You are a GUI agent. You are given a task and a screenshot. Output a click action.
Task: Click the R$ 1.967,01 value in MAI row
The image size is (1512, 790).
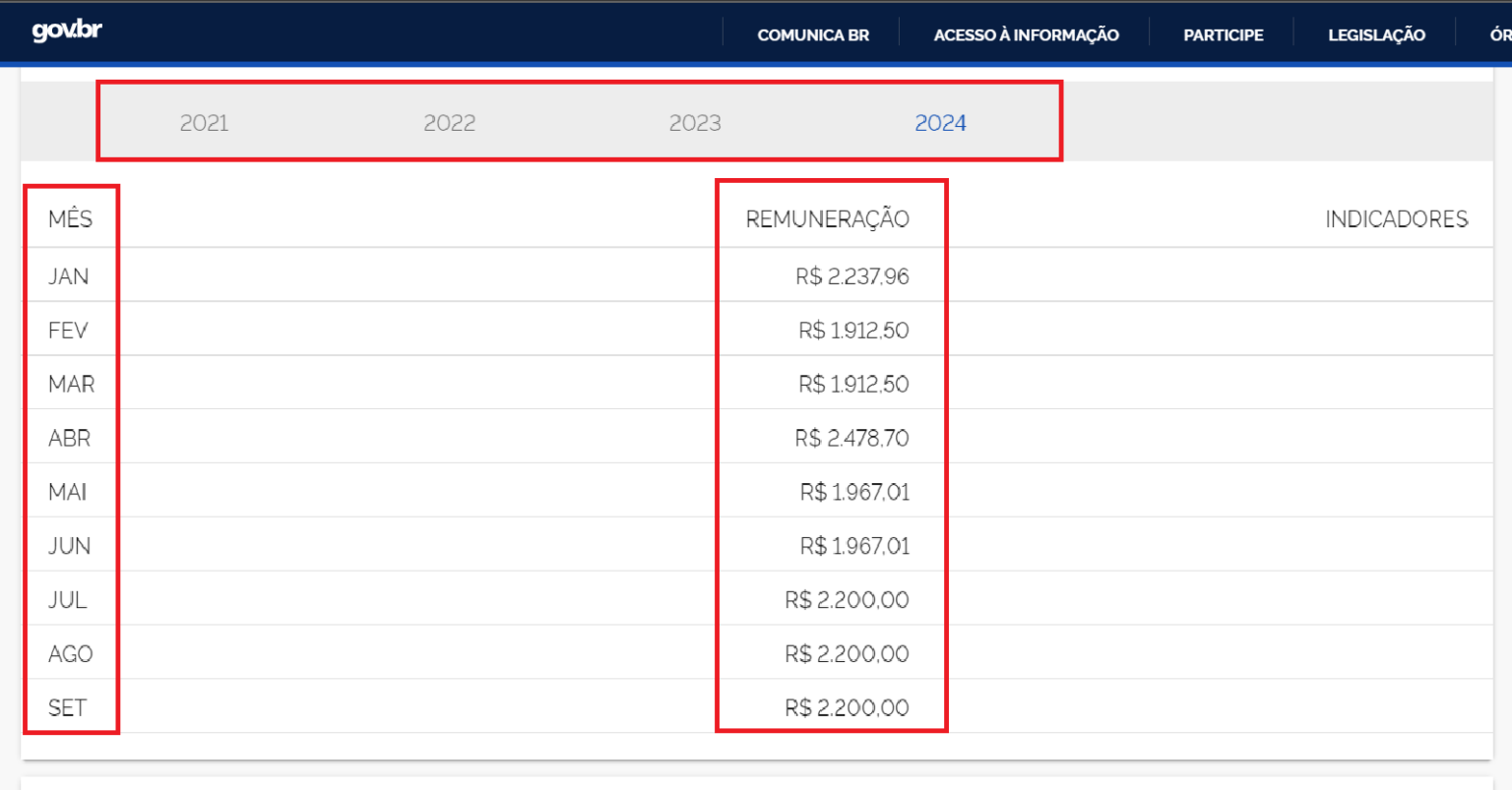click(854, 492)
